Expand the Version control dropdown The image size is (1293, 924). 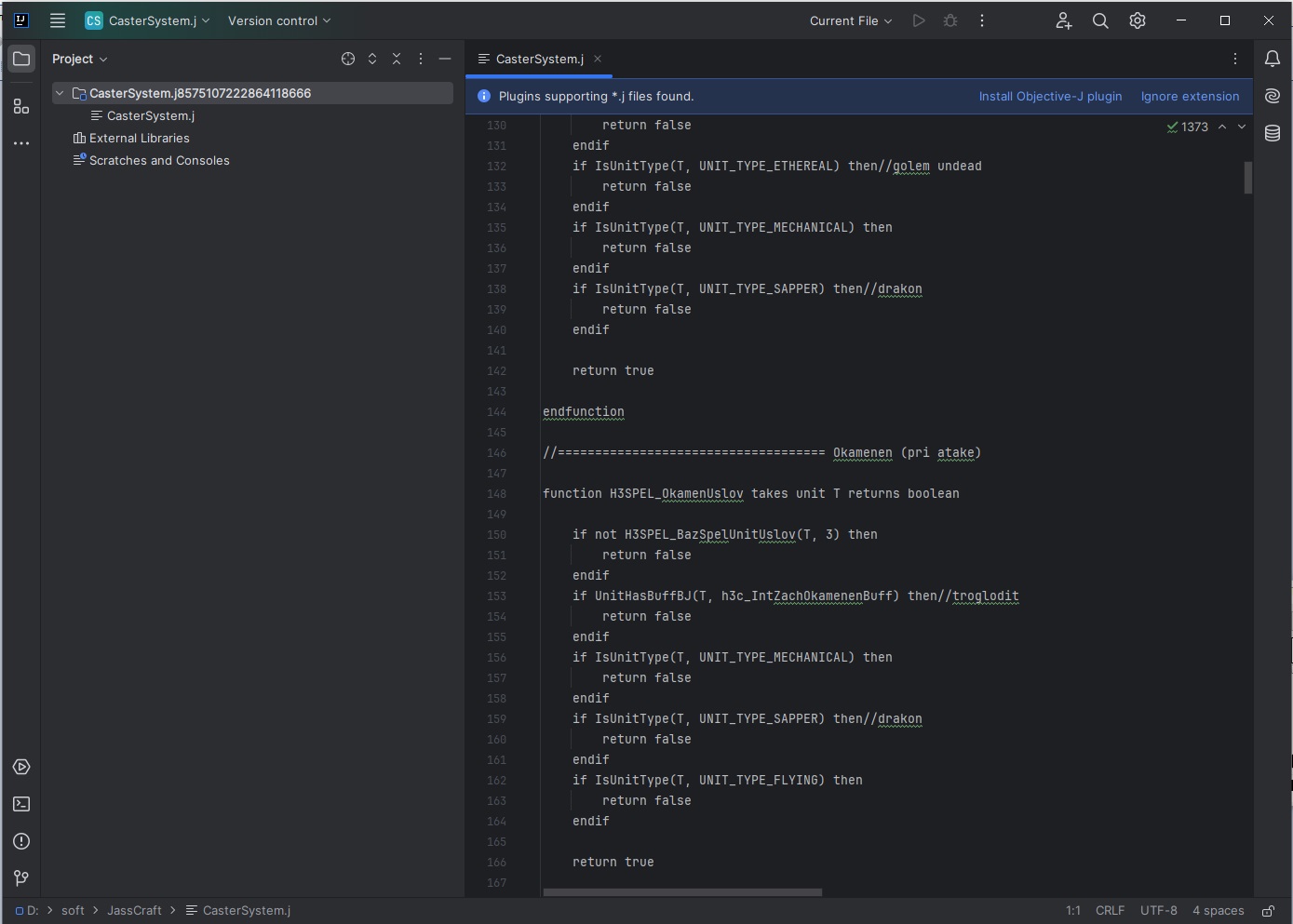[279, 20]
